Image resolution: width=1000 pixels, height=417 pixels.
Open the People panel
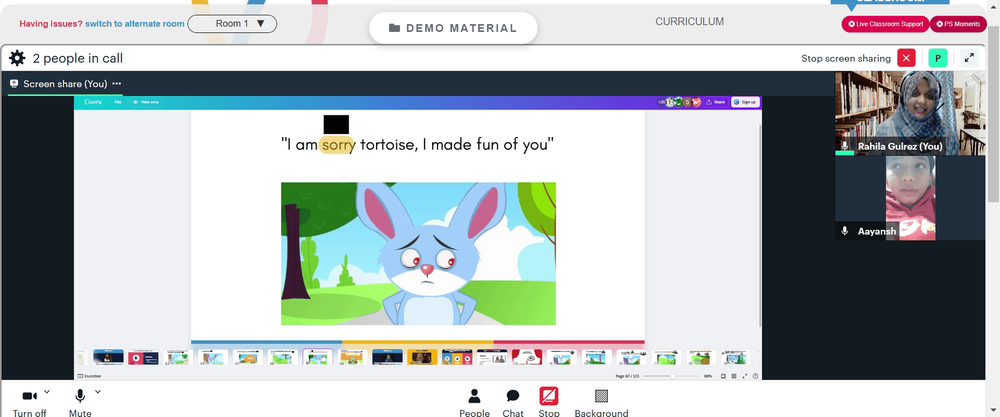[x=474, y=404]
